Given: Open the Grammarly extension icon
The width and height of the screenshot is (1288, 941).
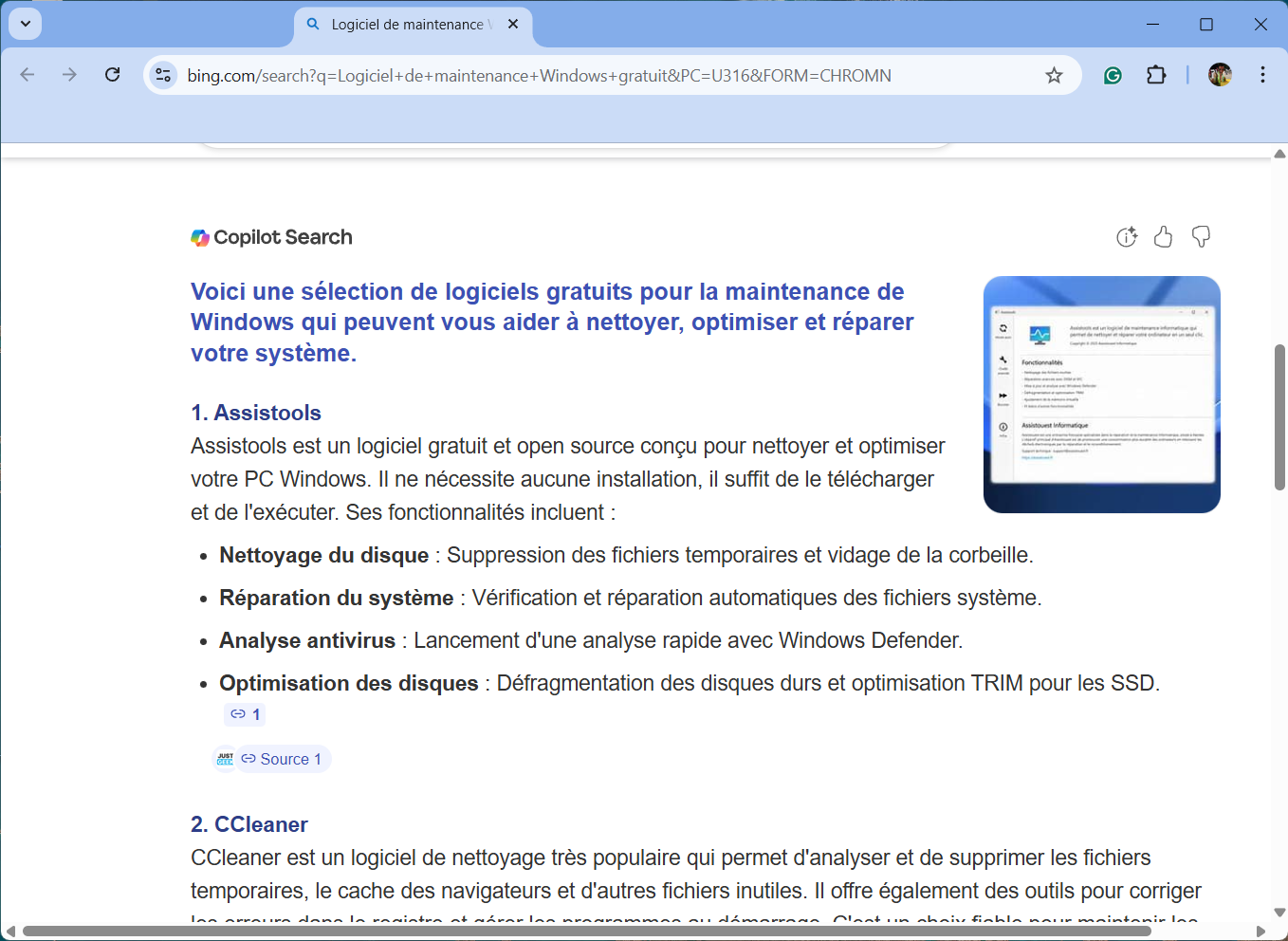Looking at the screenshot, I should click(1113, 76).
